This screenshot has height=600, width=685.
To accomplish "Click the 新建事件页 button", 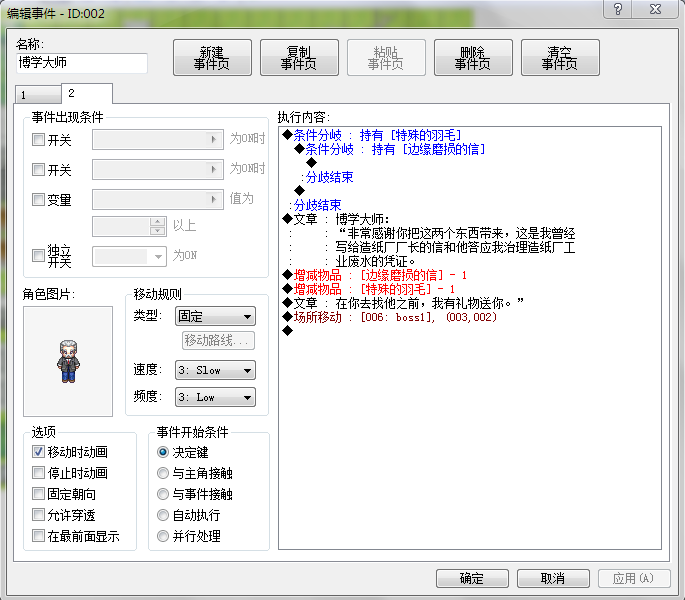I will tap(212, 58).
